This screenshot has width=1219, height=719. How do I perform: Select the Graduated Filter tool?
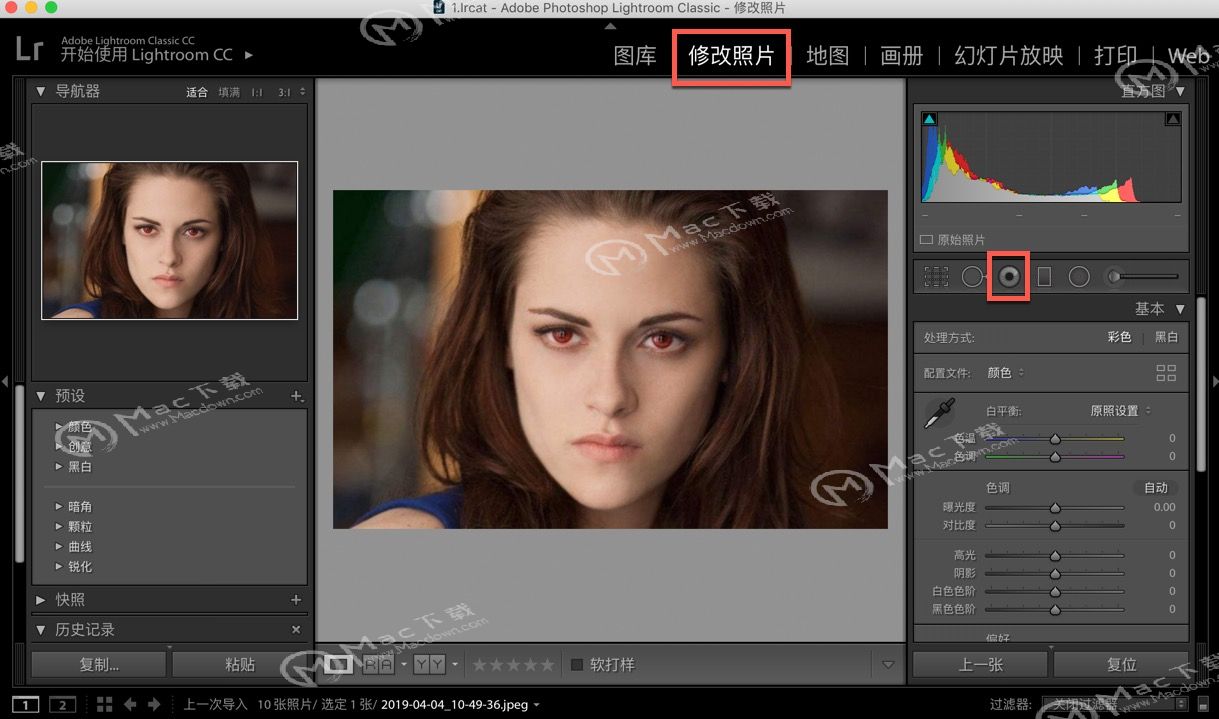coord(1044,277)
